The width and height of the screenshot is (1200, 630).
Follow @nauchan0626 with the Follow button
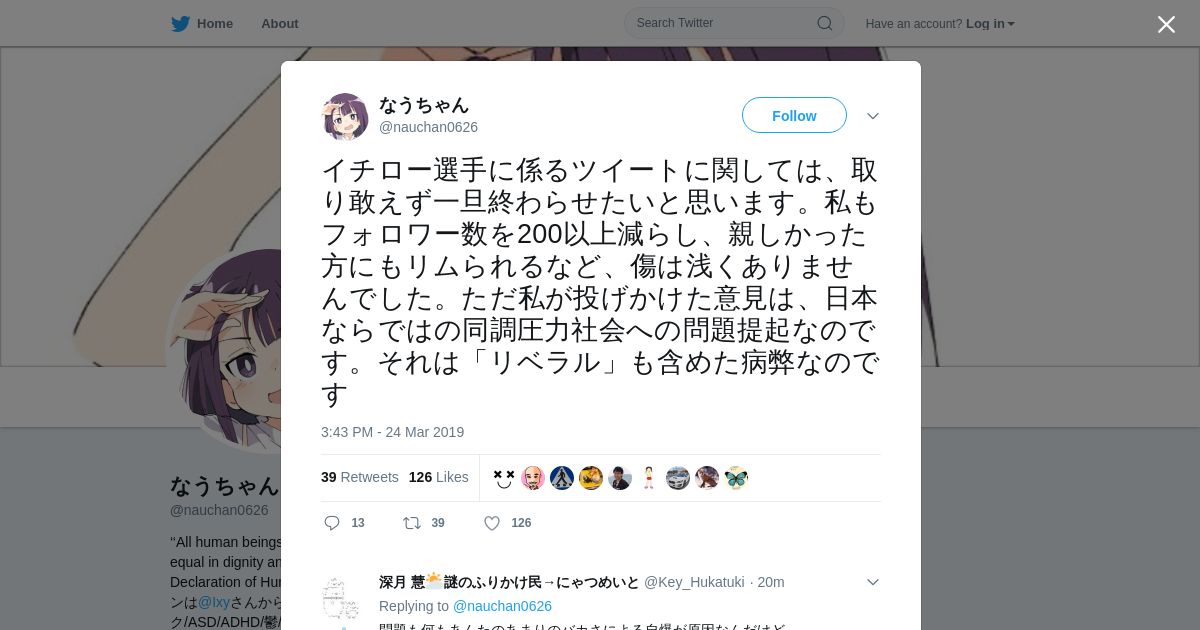794,116
